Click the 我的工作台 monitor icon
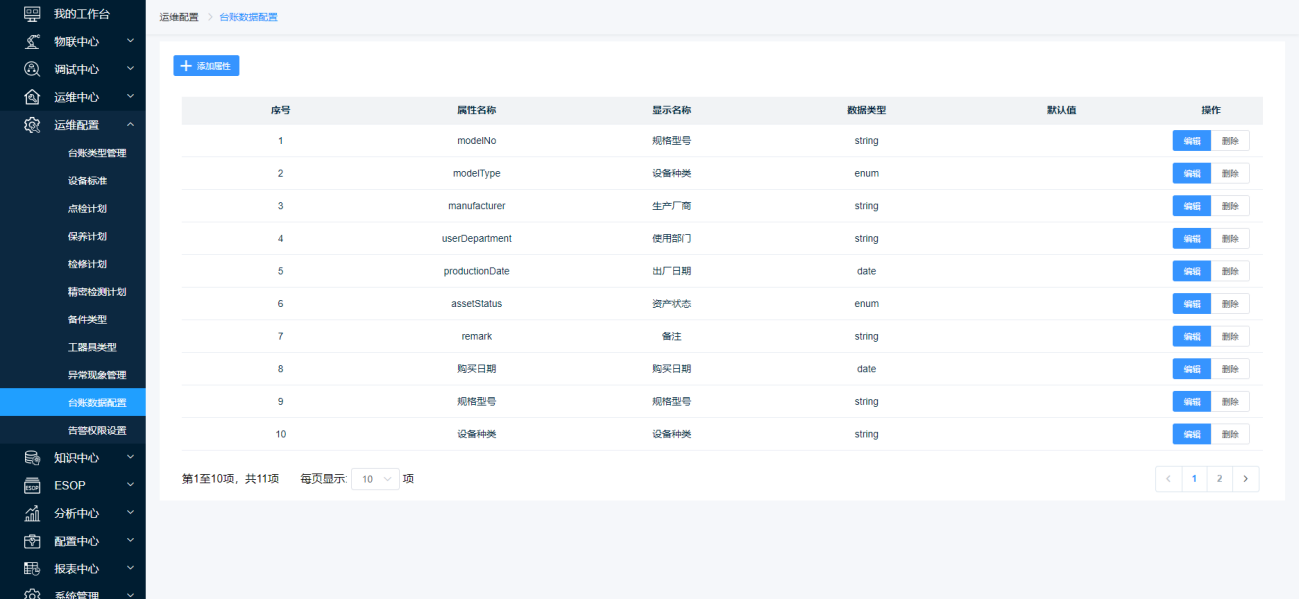The width and height of the screenshot is (1299, 599). click(32, 14)
